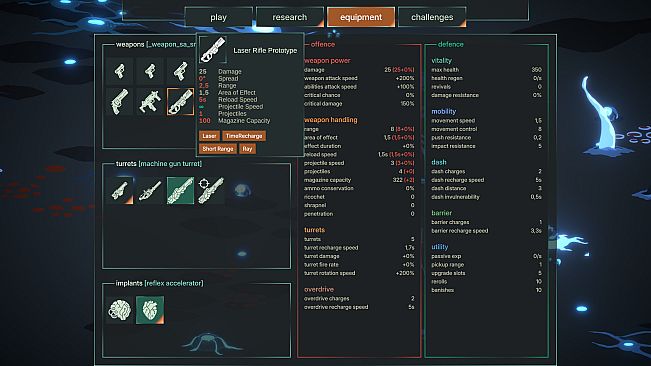Screen dimensions: 651x366
Task: Click the 'shrapnel' stat row
Action: tap(359, 205)
